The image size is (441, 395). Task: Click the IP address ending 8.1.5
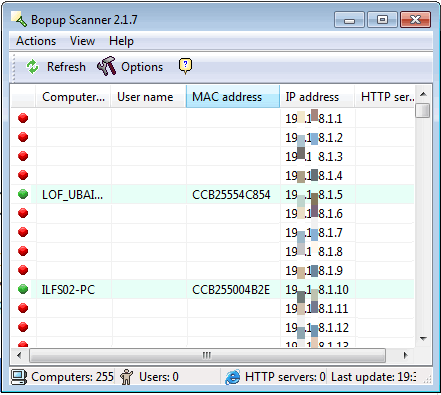[x=314, y=194]
